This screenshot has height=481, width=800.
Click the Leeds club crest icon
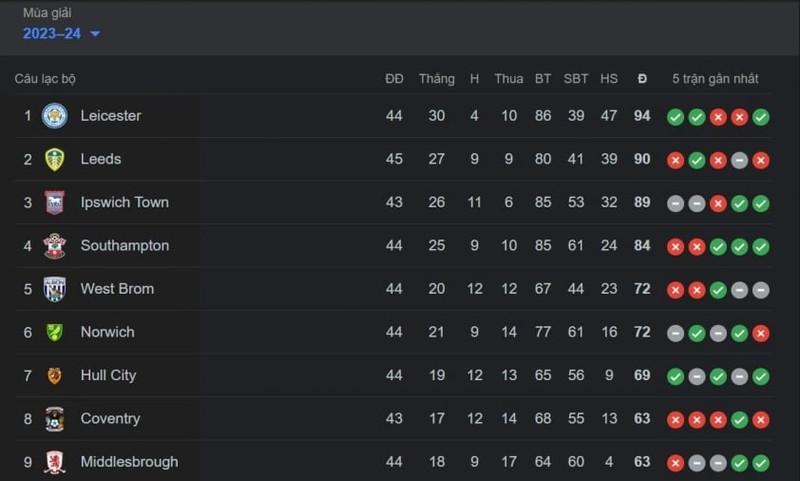pos(55,159)
